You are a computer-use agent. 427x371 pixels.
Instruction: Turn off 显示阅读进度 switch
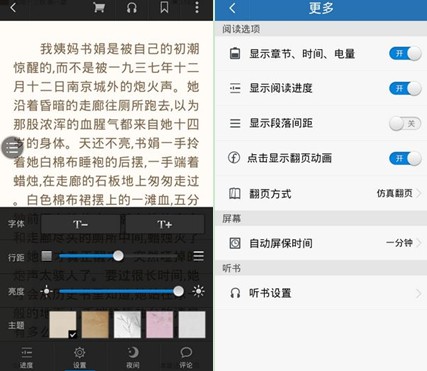405,88
